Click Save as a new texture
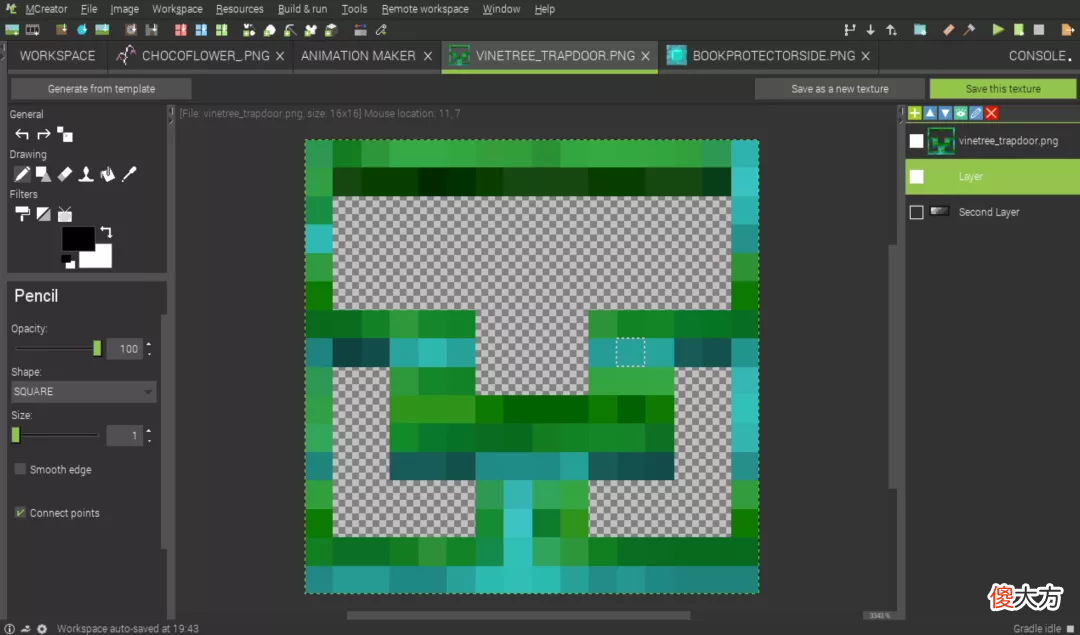 point(840,88)
